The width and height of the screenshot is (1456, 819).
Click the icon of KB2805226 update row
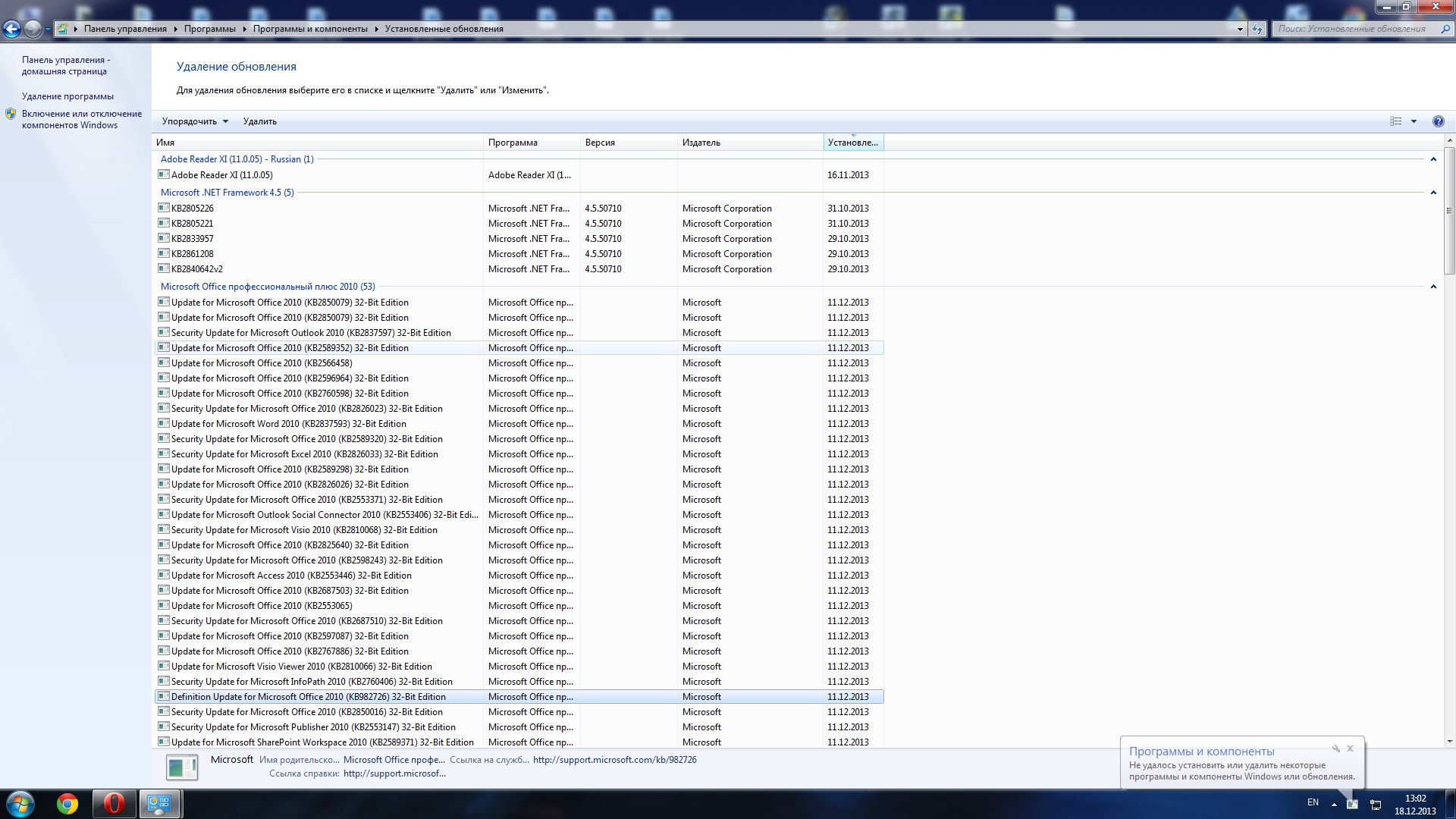coord(163,208)
